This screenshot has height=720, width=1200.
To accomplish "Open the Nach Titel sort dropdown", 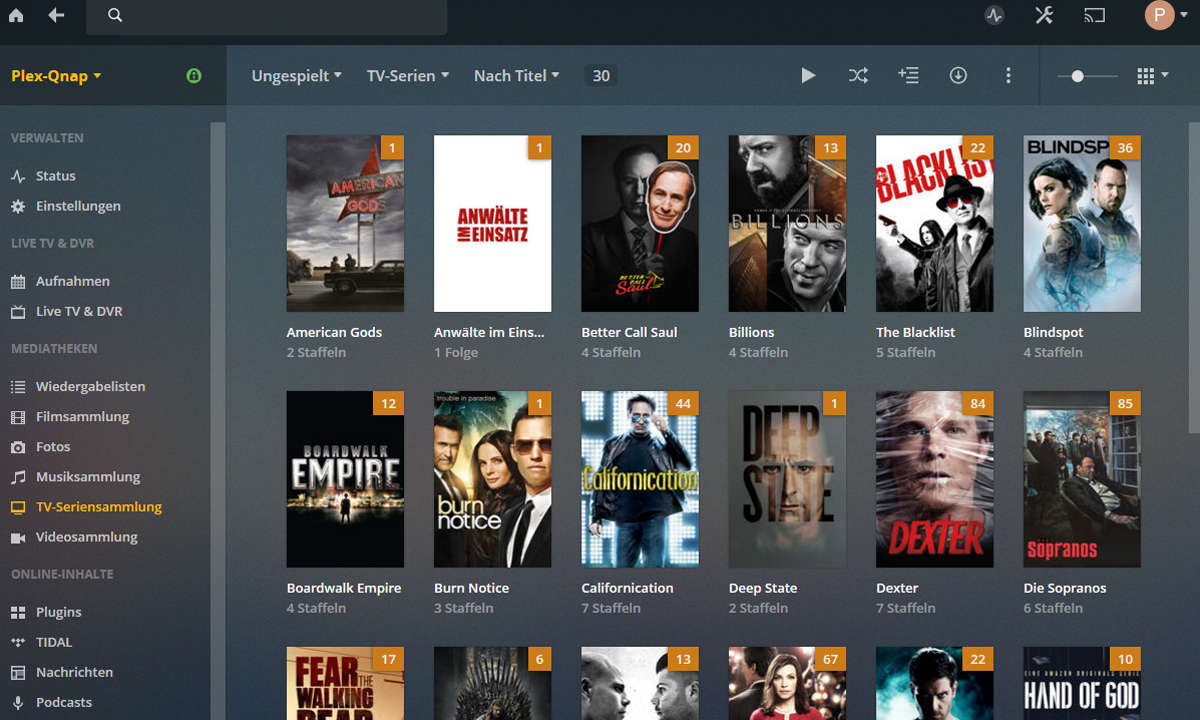I will click(x=517, y=75).
